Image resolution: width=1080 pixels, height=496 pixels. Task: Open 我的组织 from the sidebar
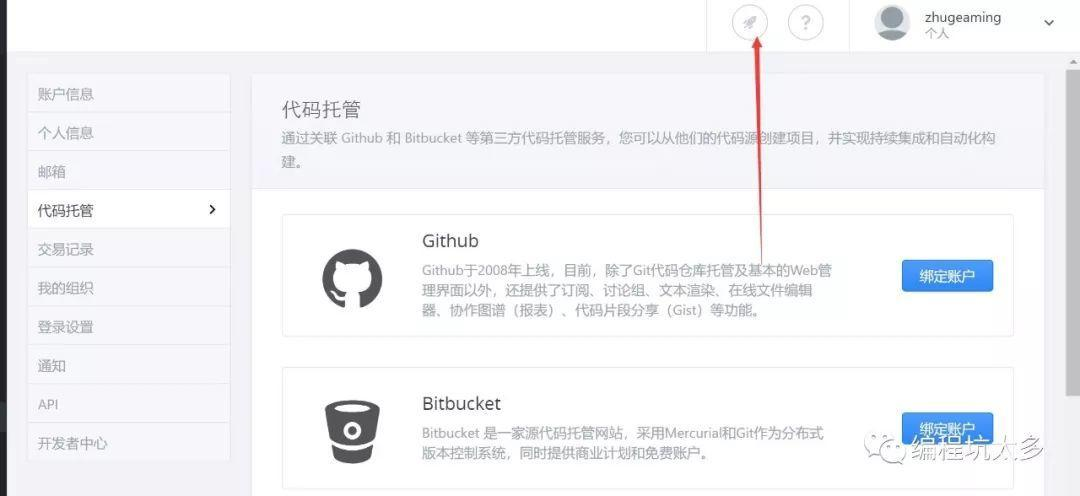(x=129, y=287)
